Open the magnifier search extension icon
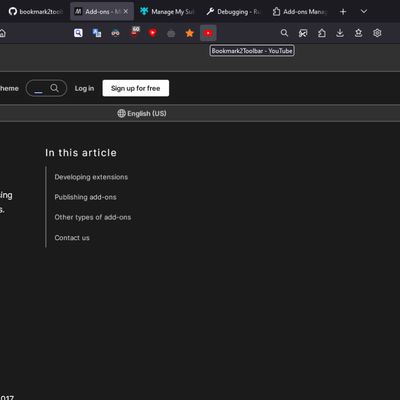 pos(78,33)
